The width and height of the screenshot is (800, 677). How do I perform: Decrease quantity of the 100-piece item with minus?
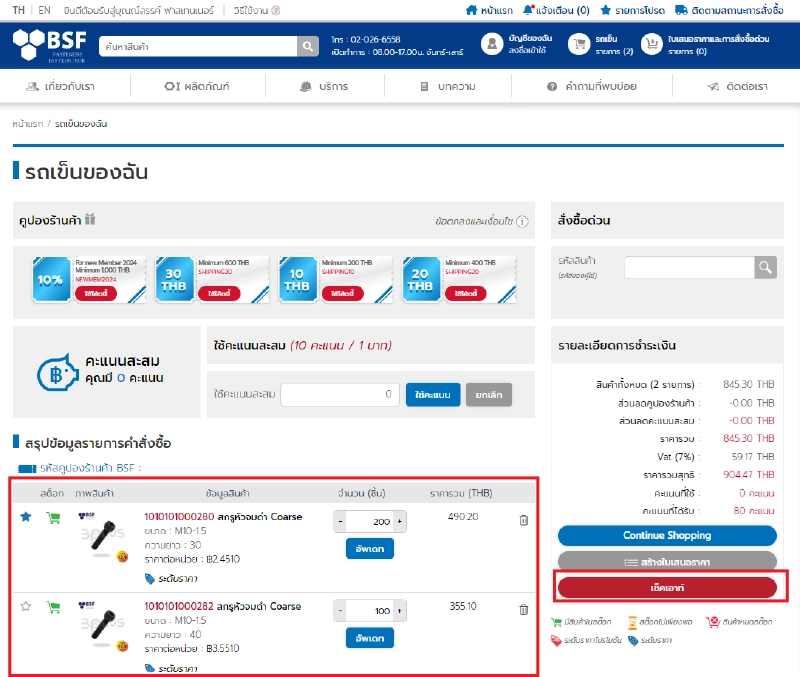[x=341, y=611]
